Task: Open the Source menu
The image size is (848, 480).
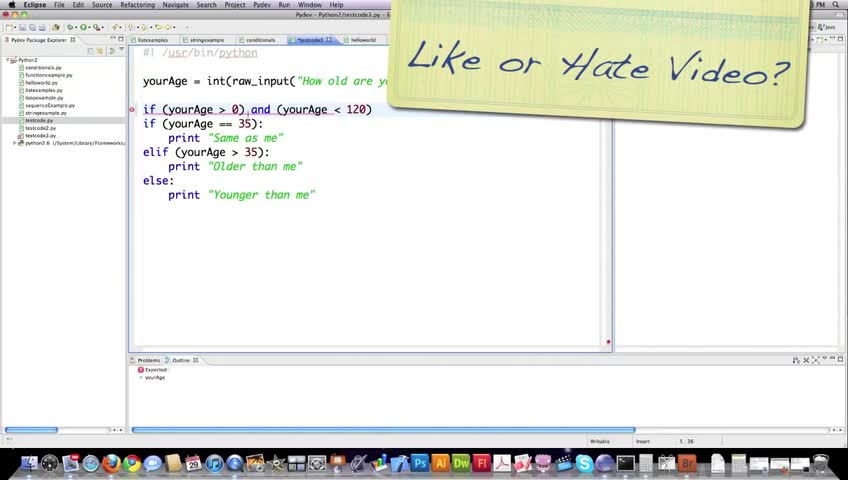Action: (102, 4)
